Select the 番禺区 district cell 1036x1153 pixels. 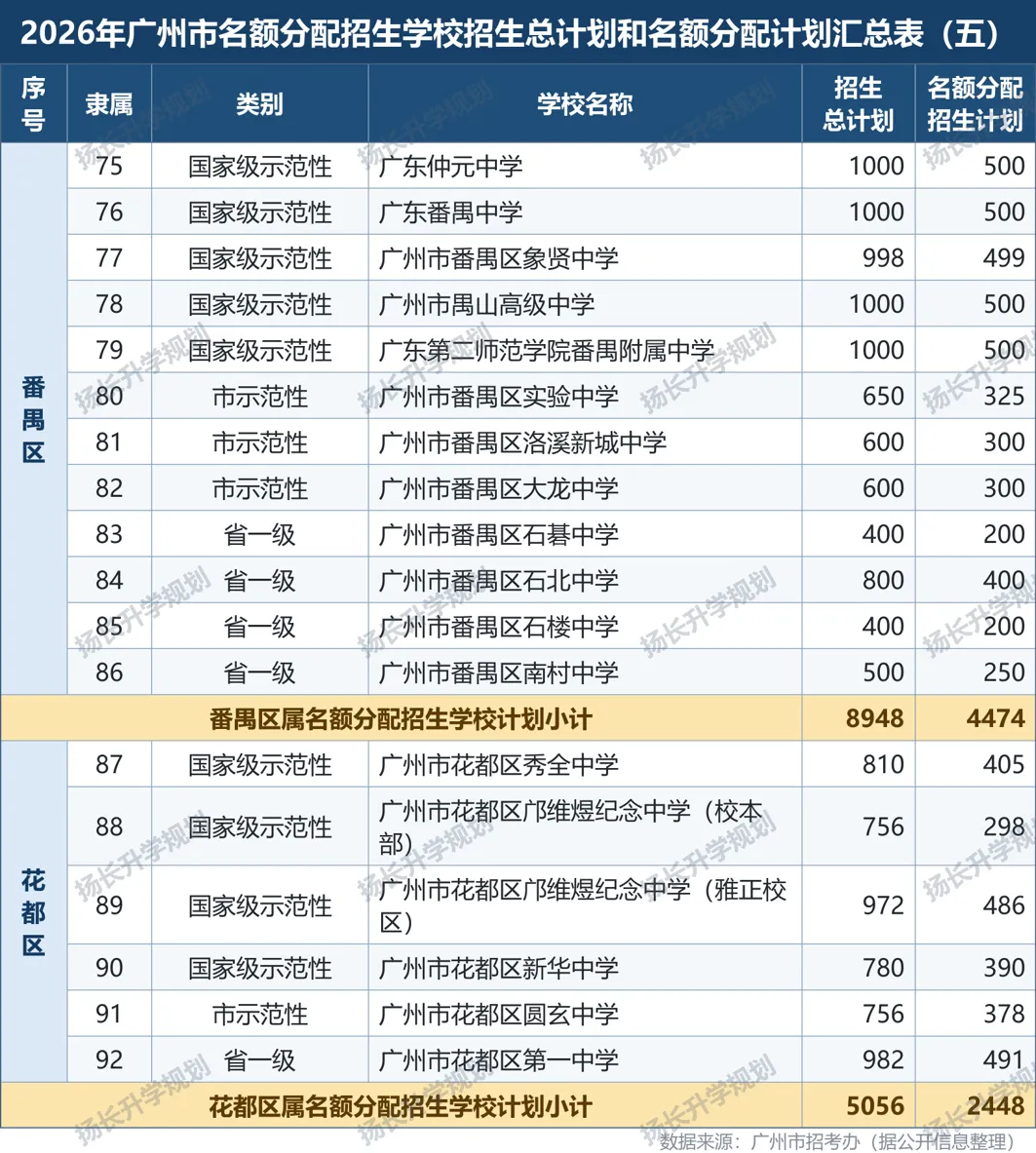pyautogui.click(x=34, y=419)
